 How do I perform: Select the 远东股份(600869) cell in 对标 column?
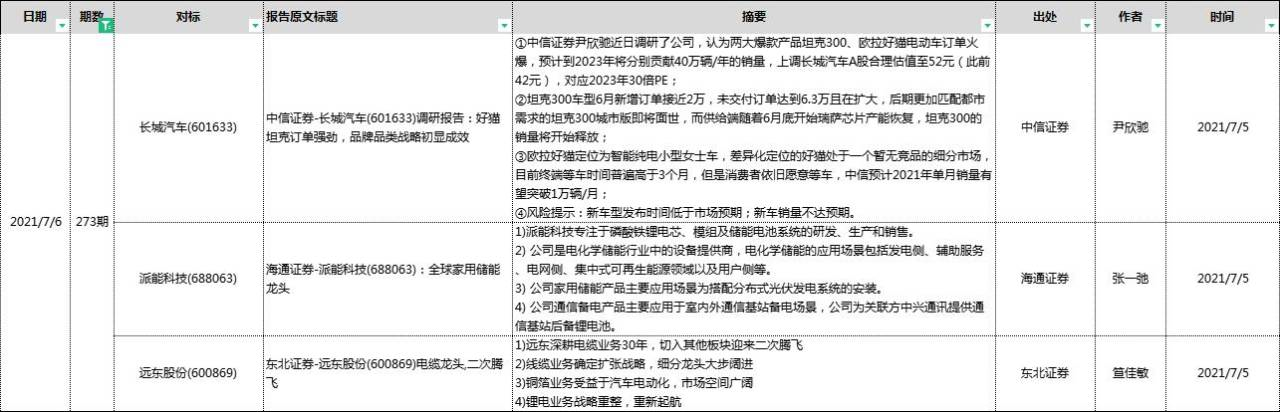pos(188,373)
